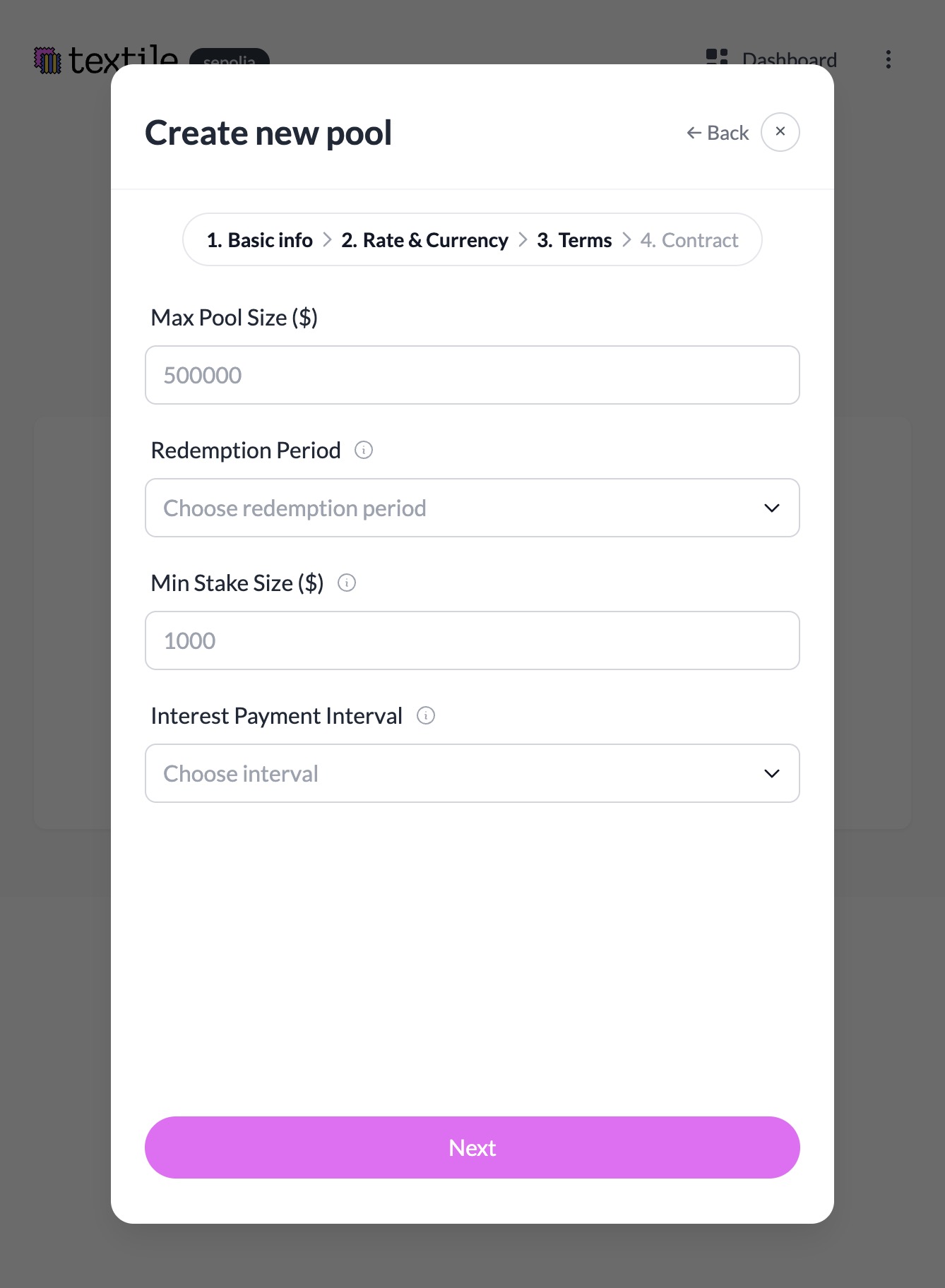
Task: Expand interval list via chevron arrow
Action: pyautogui.click(x=771, y=773)
